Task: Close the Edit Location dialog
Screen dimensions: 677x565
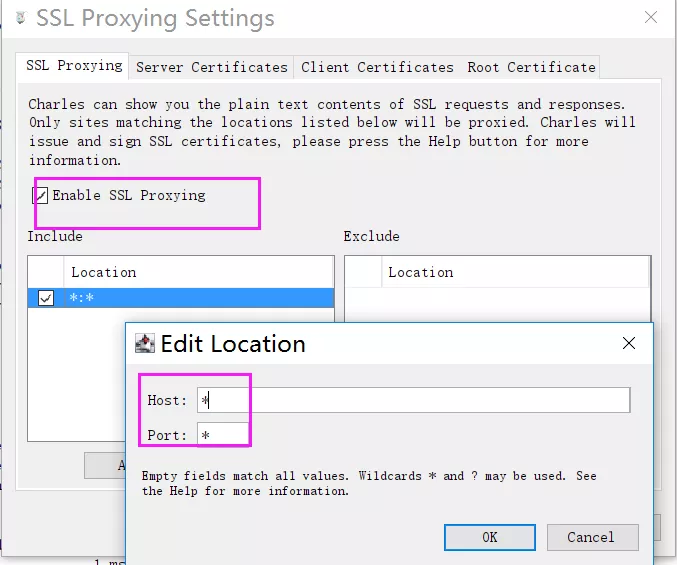Action: (x=629, y=344)
